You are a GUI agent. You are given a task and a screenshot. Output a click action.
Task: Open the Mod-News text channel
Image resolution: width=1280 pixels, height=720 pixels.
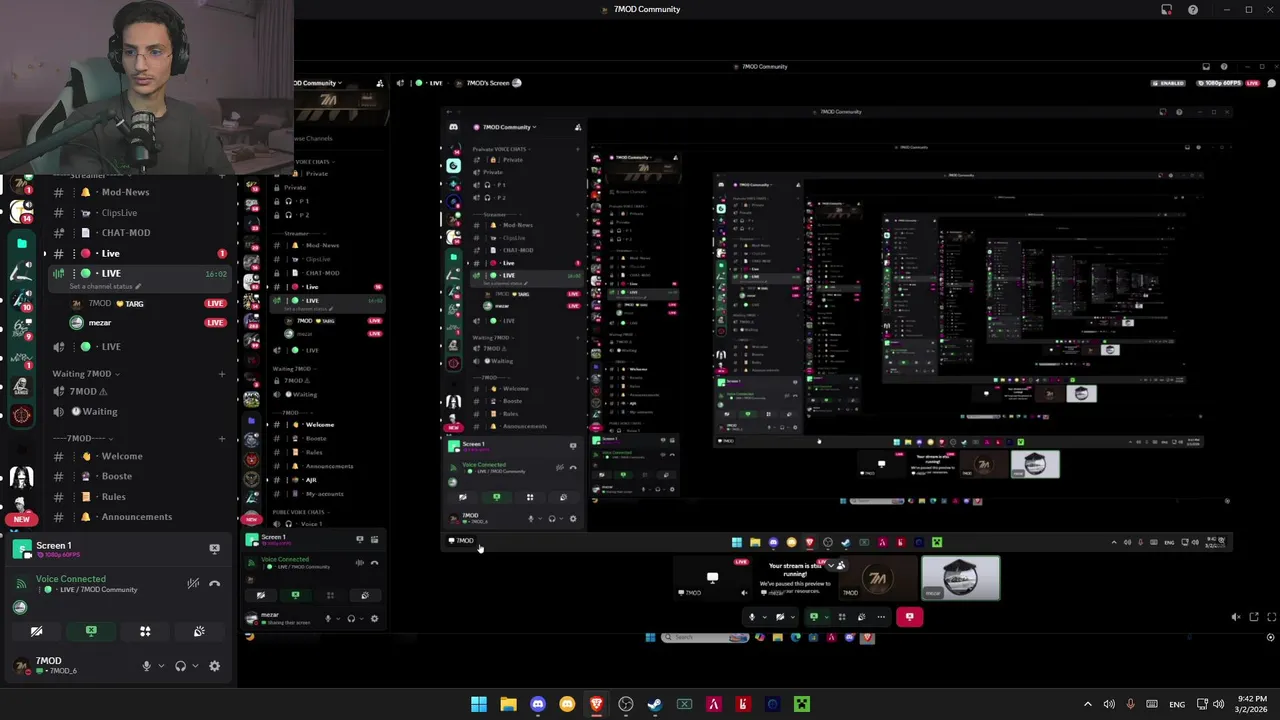(x=140, y=192)
